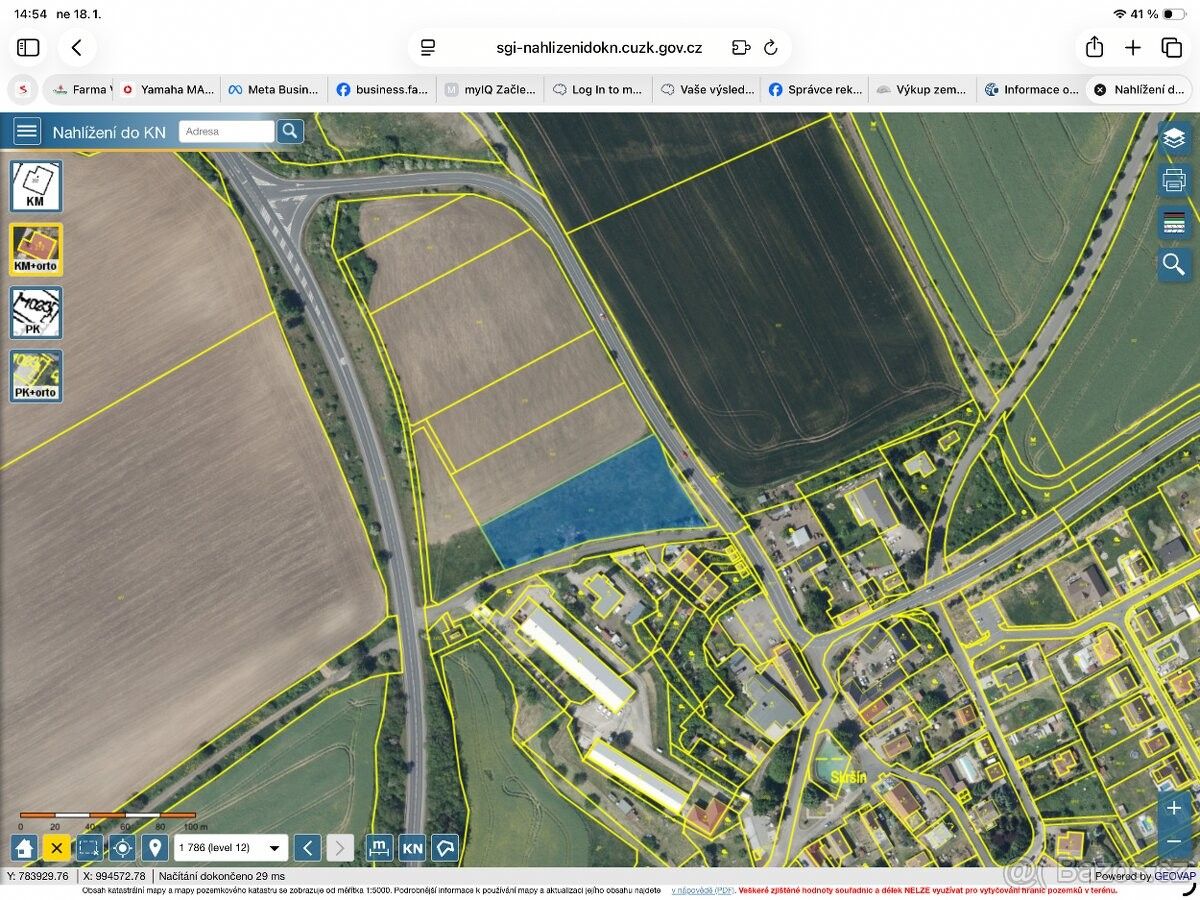Open the scale dropdown showing 1 786
The height and width of the screenshot is (900, 1200).
pos(231,848)
